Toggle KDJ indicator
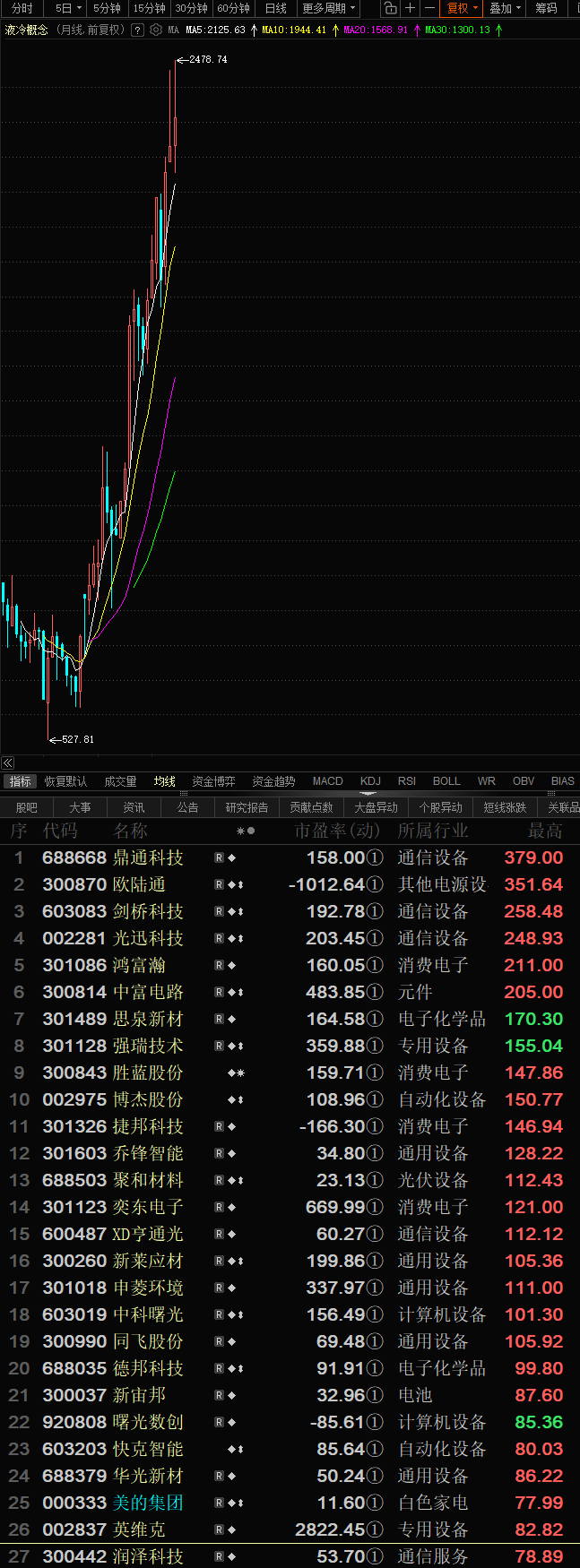Viewport: 580px width, 1568px height. point(370,781)
